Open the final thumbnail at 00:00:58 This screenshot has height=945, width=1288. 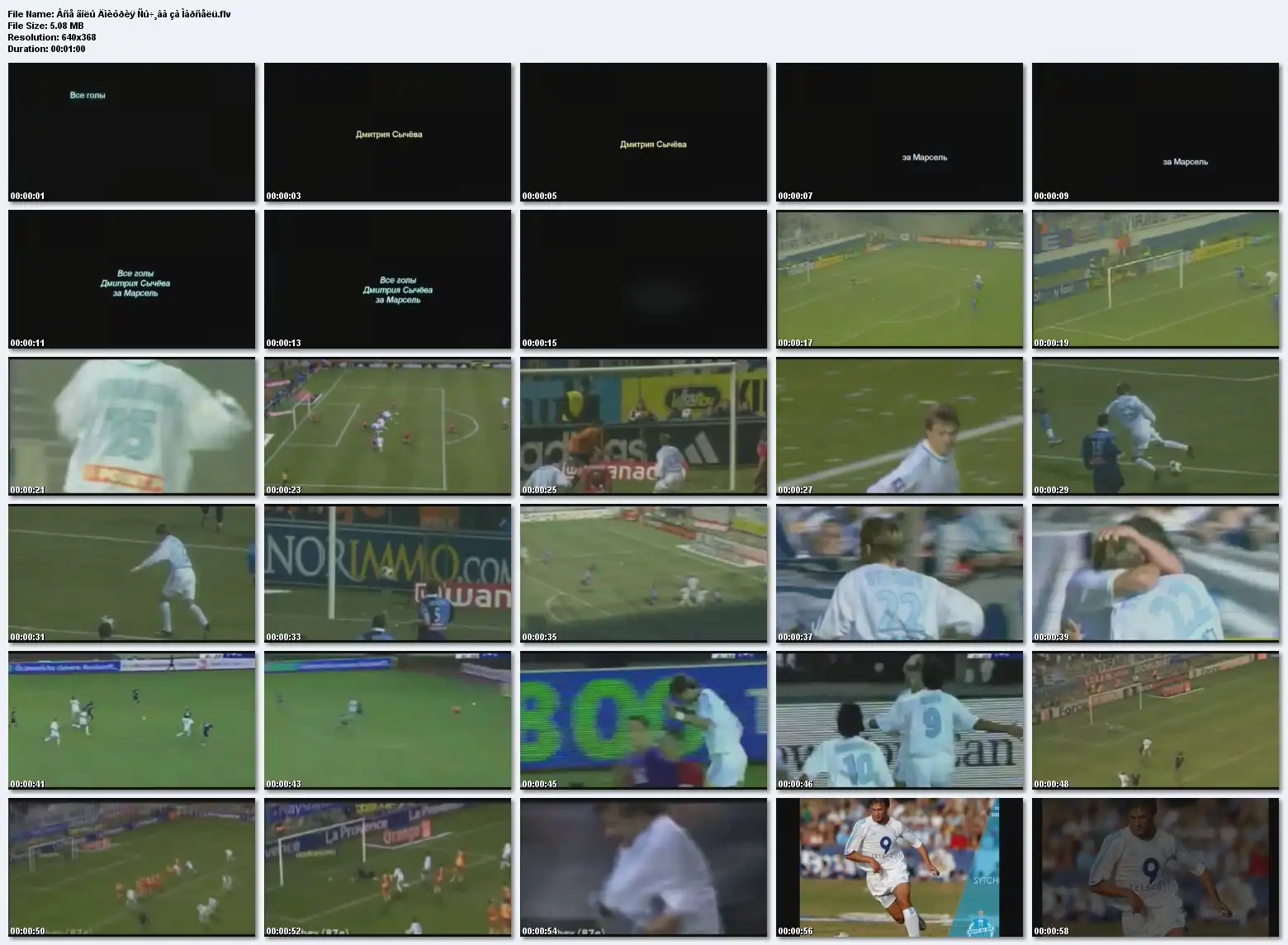pos(1155,867)
